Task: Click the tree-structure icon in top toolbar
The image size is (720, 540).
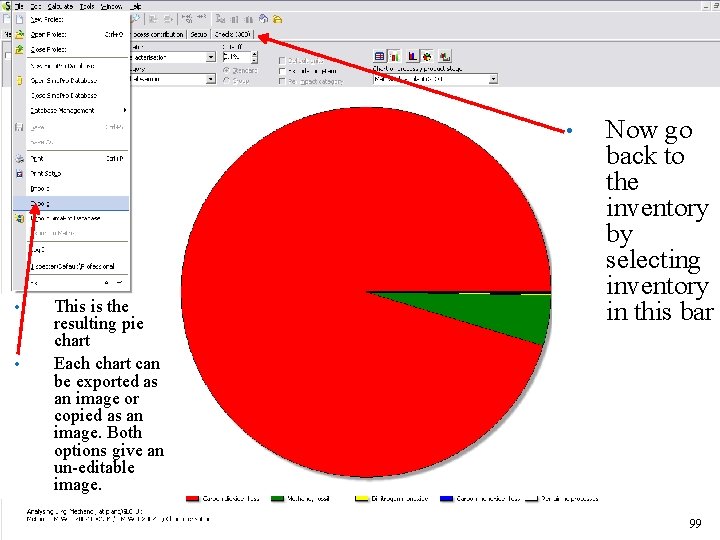Action: click(220, 19)
